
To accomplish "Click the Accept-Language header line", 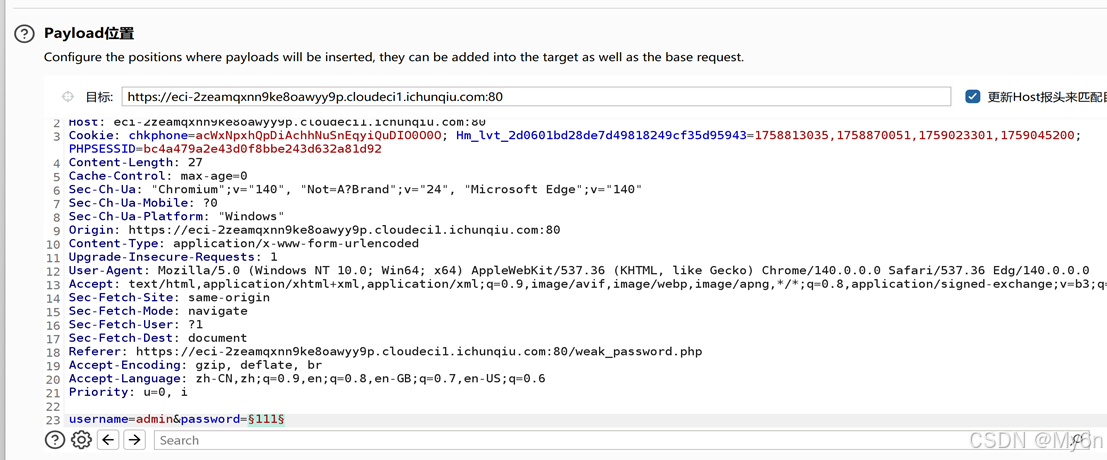I will click(x=306, y=379).
